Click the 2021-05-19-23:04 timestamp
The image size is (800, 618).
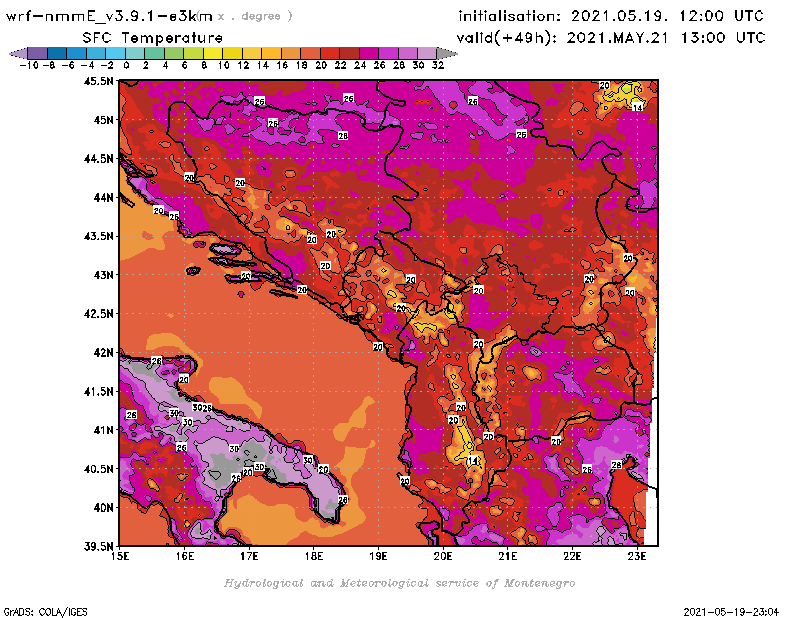731,612
